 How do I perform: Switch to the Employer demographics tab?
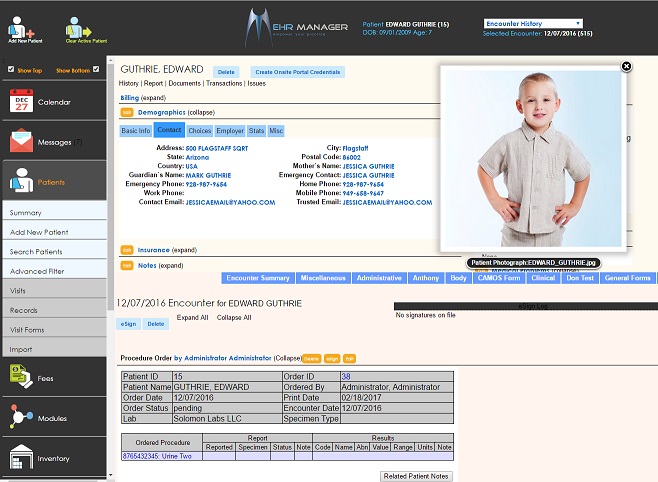(x=229, y=131)
